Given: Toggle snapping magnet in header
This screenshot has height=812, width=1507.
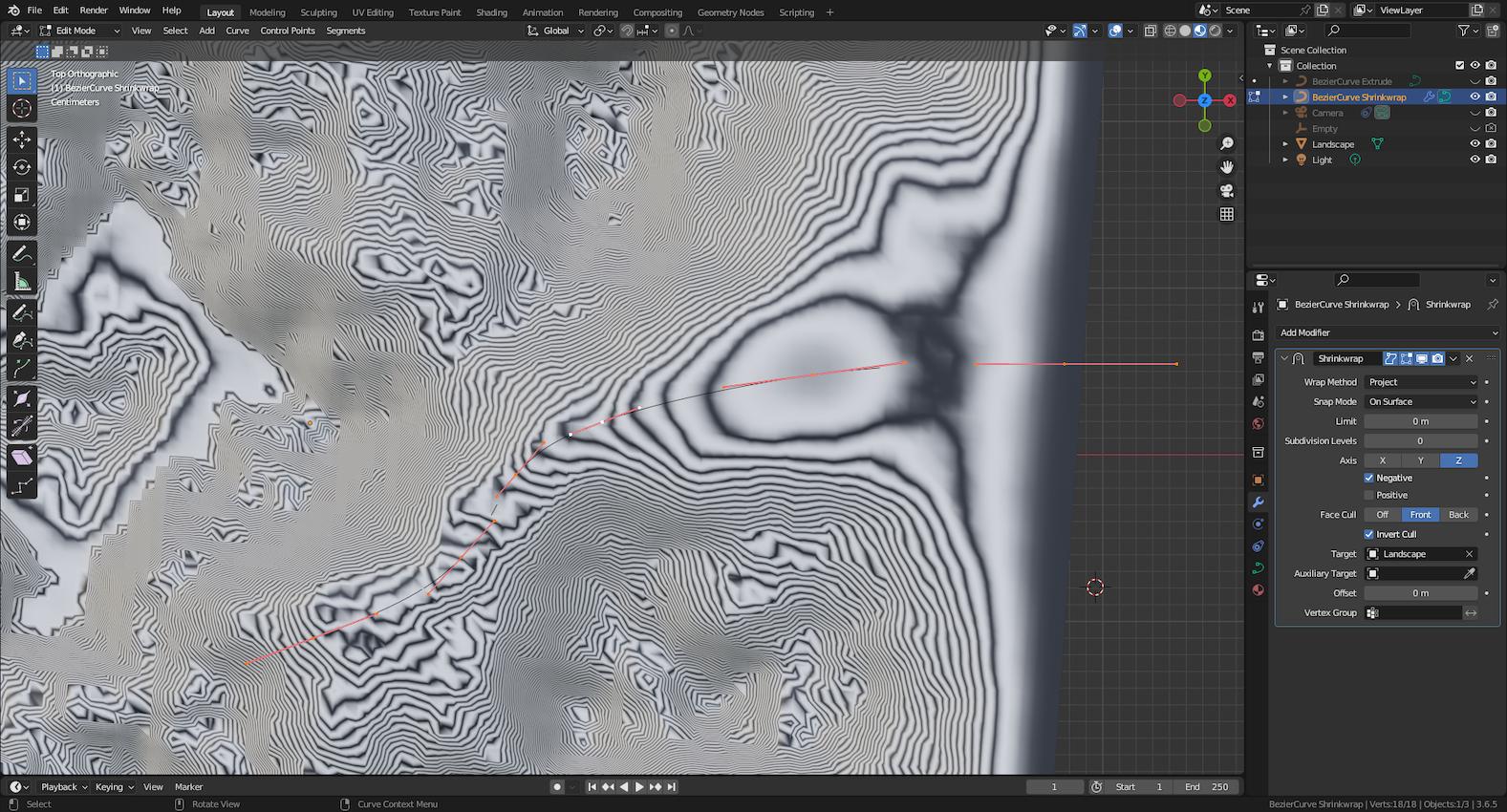Looking at the screenshot, I should [x=627, y=31].
